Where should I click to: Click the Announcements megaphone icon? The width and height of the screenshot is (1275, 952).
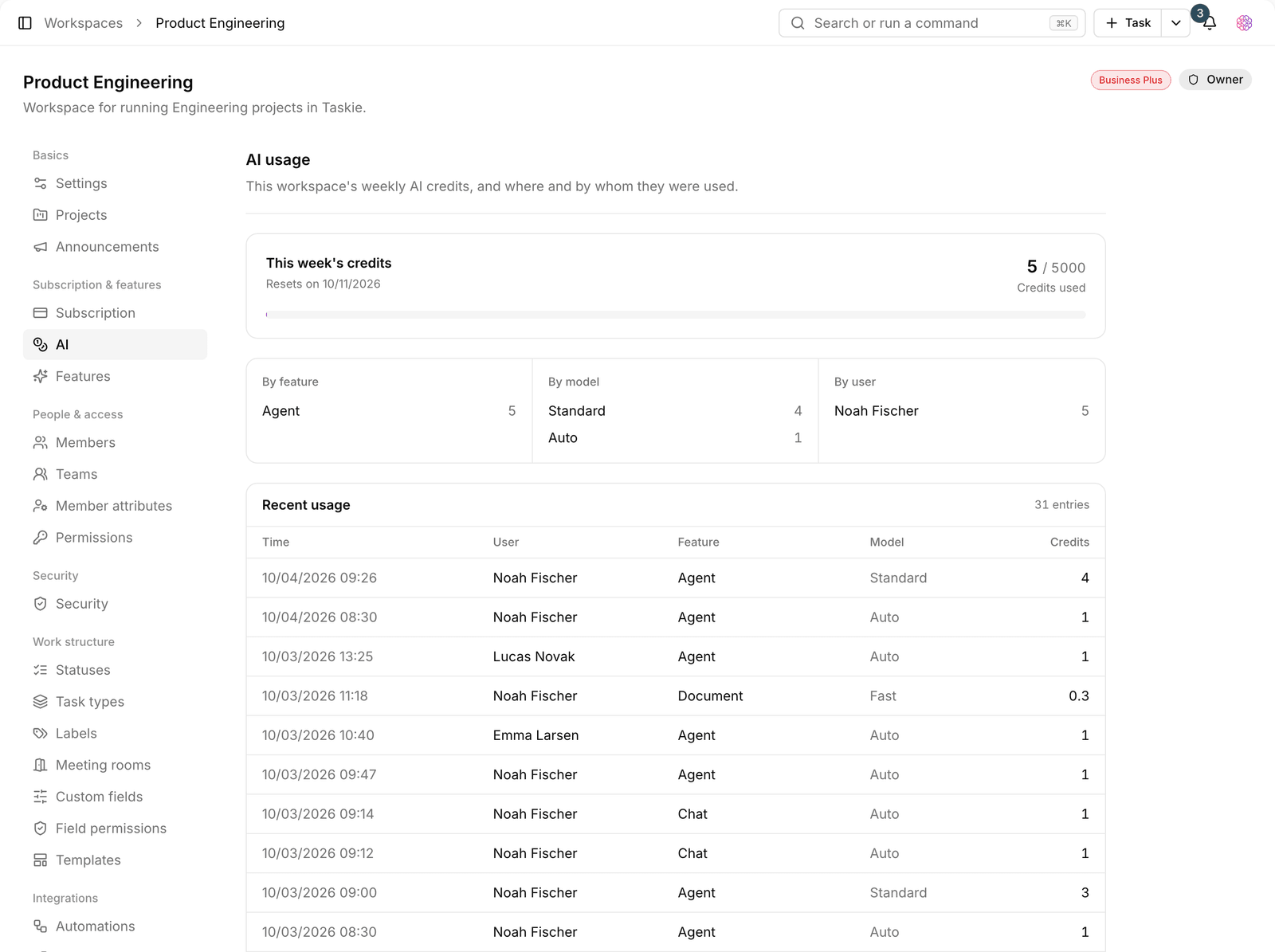click(41, 247)
